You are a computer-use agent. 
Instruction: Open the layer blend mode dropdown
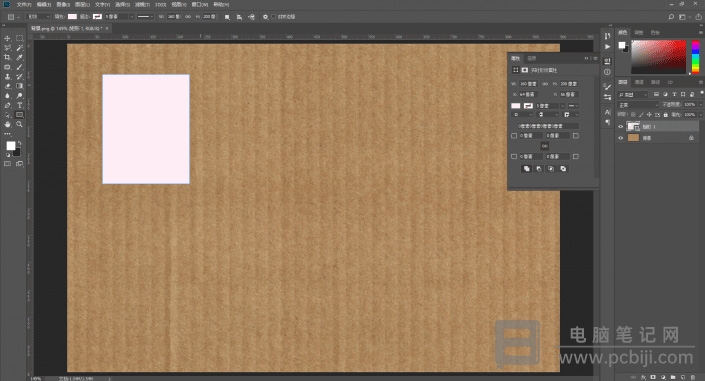pos(638,105)
